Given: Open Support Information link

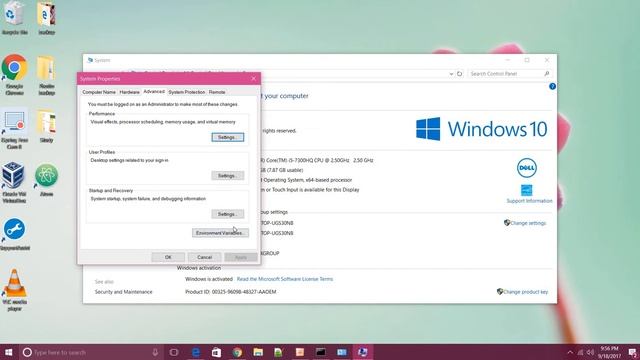Looking at the screenshot, I should coord(529,201).
